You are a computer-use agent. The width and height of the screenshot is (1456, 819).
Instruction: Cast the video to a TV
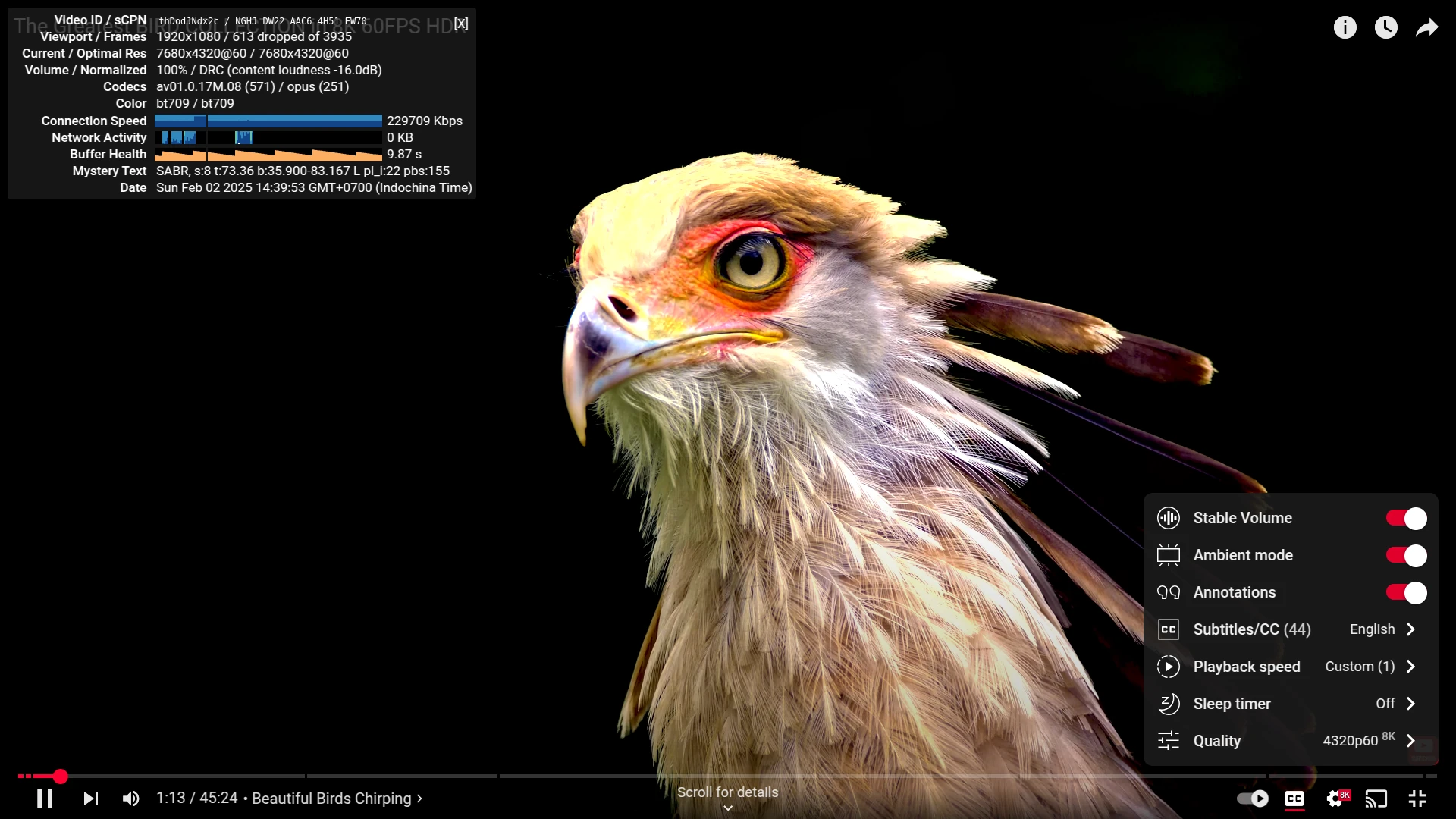point(1376,799)
